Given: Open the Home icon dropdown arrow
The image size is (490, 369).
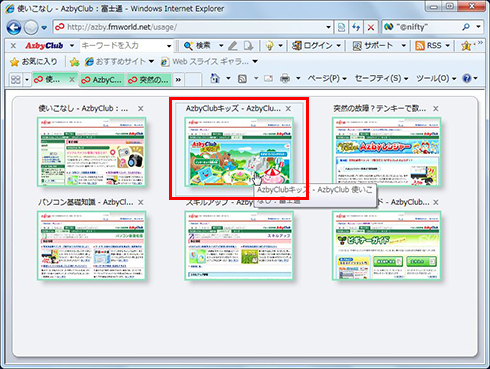Looking at the screenshot, I should [x=228, y=79].
